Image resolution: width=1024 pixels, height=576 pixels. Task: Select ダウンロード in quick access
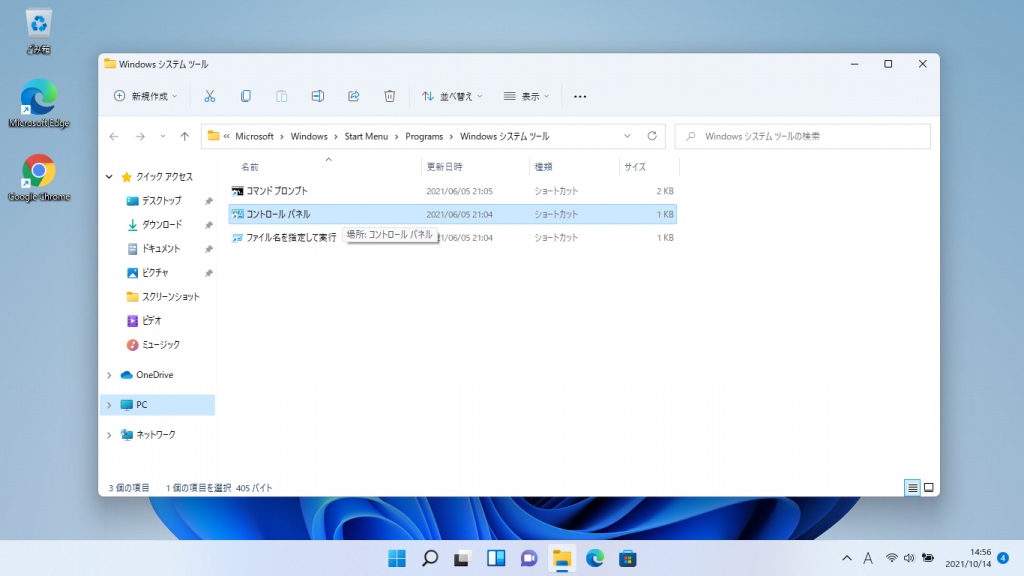pos(161,225)
